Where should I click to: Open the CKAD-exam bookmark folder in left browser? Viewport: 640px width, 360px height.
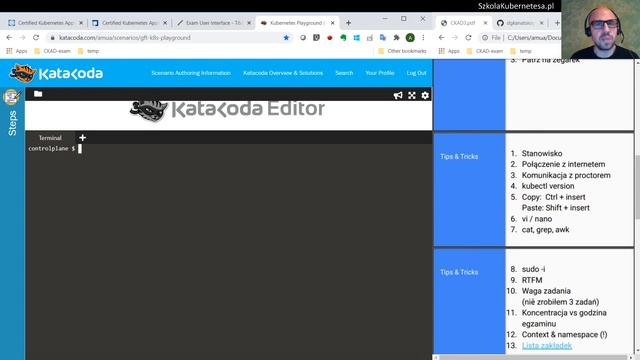point(52,51)
